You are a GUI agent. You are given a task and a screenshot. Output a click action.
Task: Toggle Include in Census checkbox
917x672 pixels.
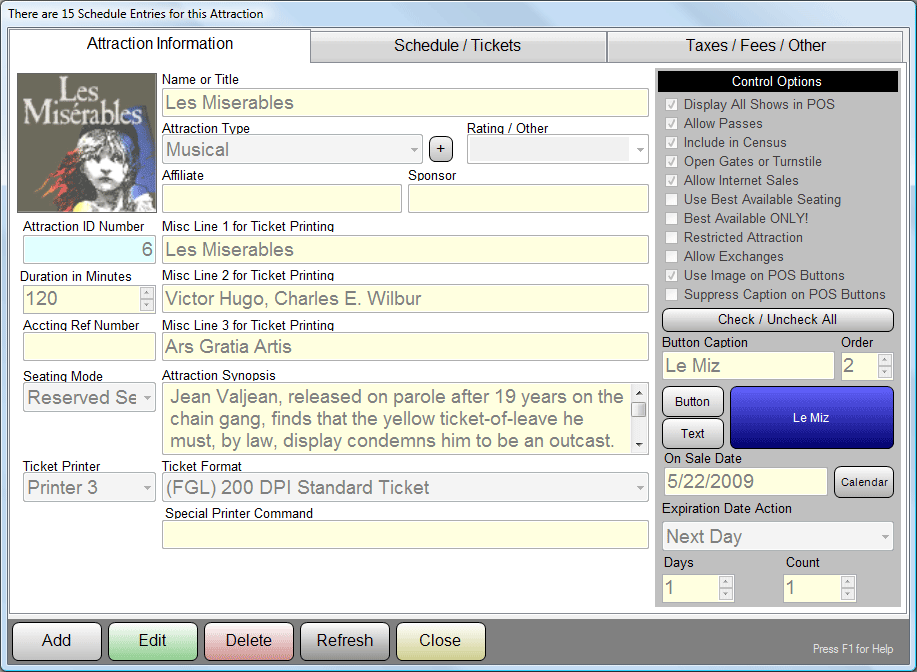(x=671, y=143)
